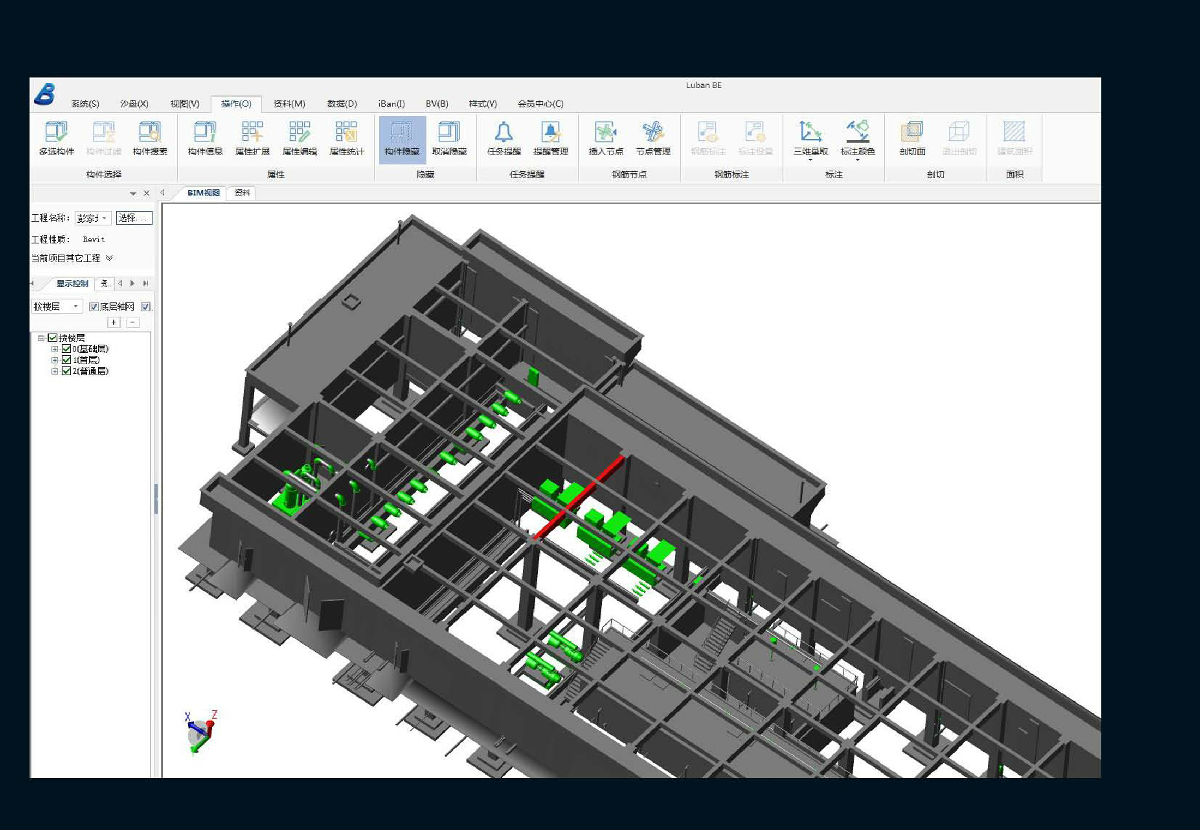Screen dimensions: 1200x830
Task: Toggle the 底层轴网 checkbox
Action: coord(95,306)
